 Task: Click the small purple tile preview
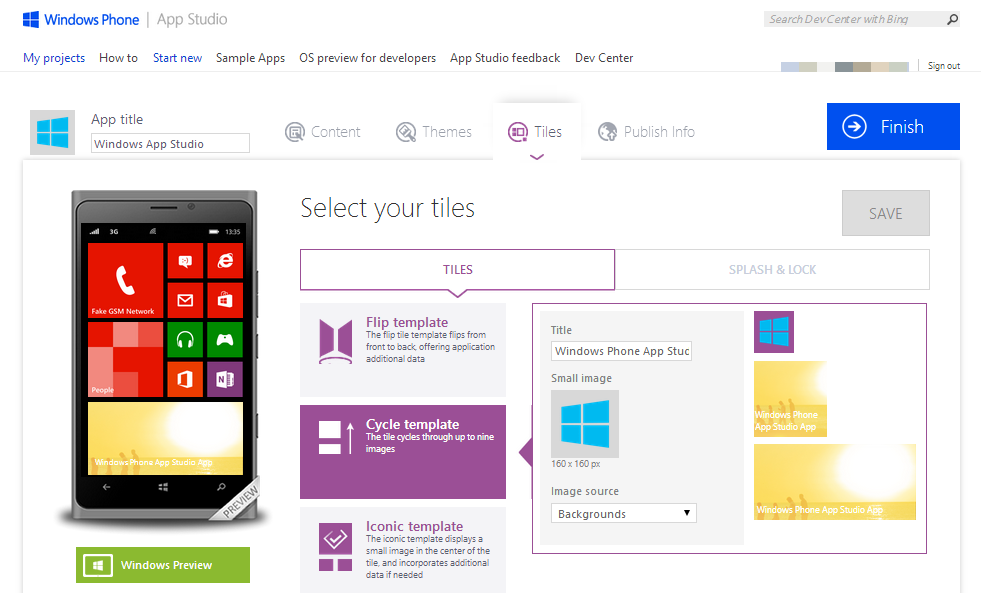[774, 332]
